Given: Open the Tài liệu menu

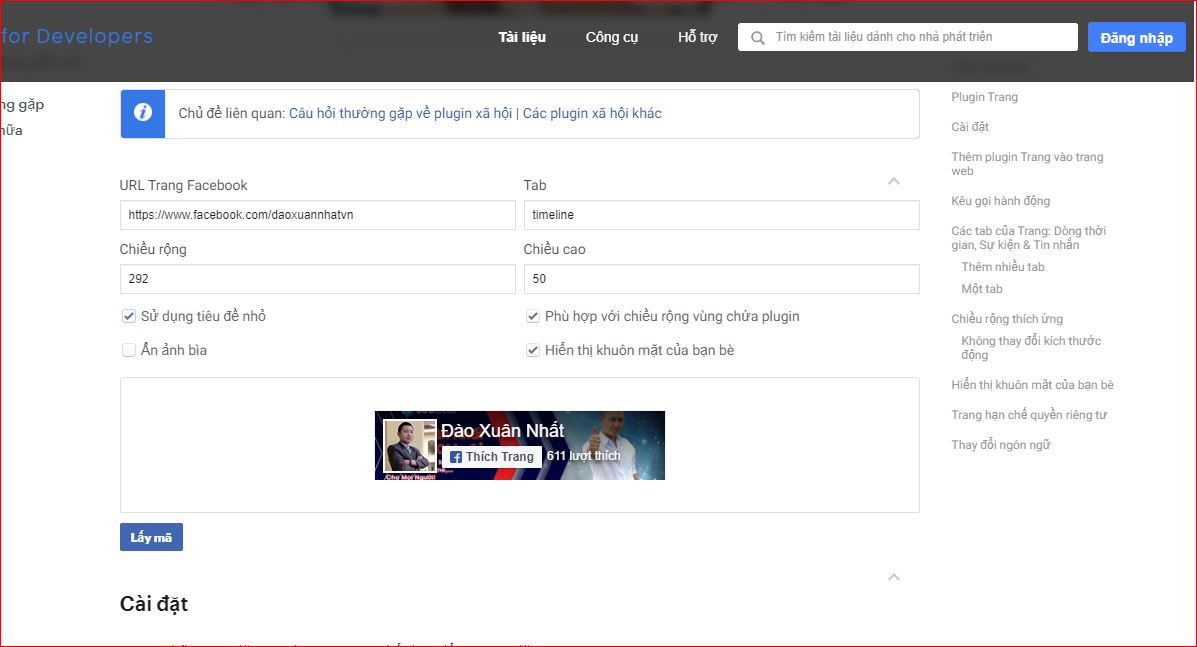Looking at the screenshot, I should coord(522,37).
